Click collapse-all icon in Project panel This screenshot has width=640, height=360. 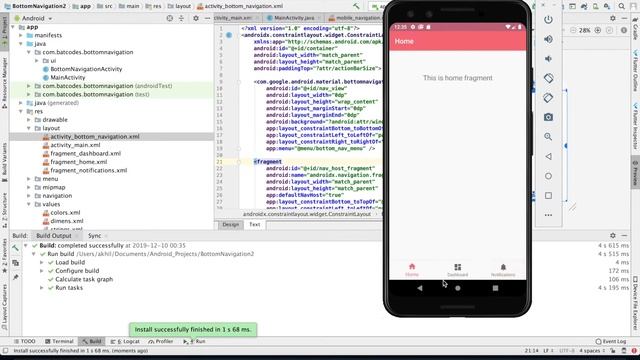tap(181, 18)
